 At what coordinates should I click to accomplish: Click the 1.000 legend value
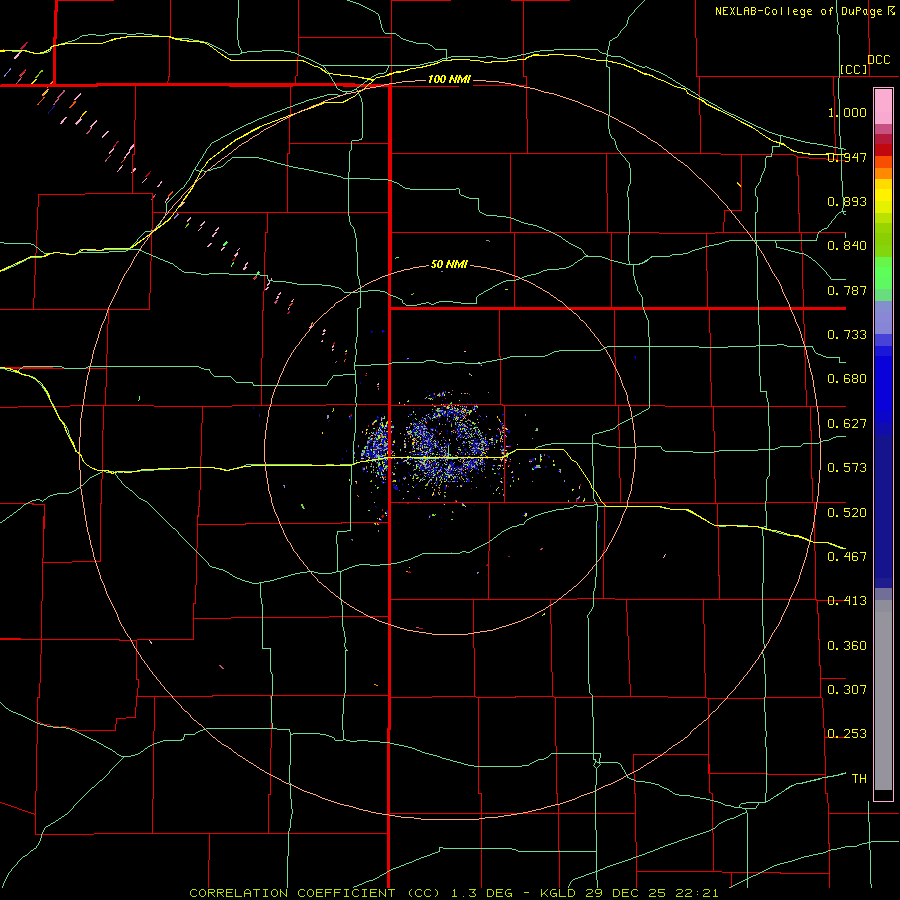tap(847, 112)
